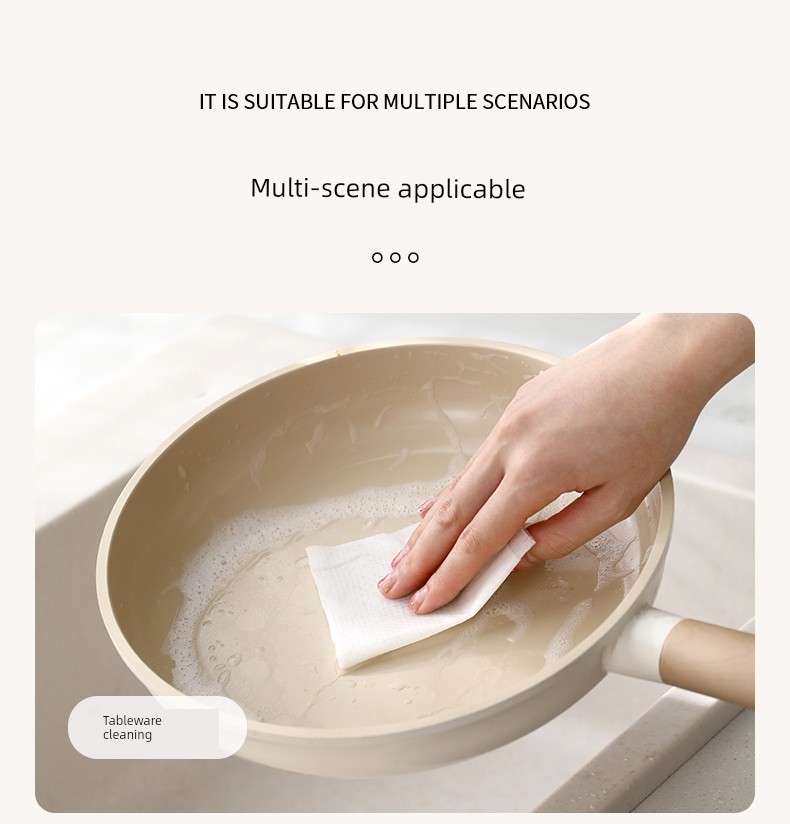
Task: Click the word "applicable" in the subtitle
Action: tap(461, 190)
